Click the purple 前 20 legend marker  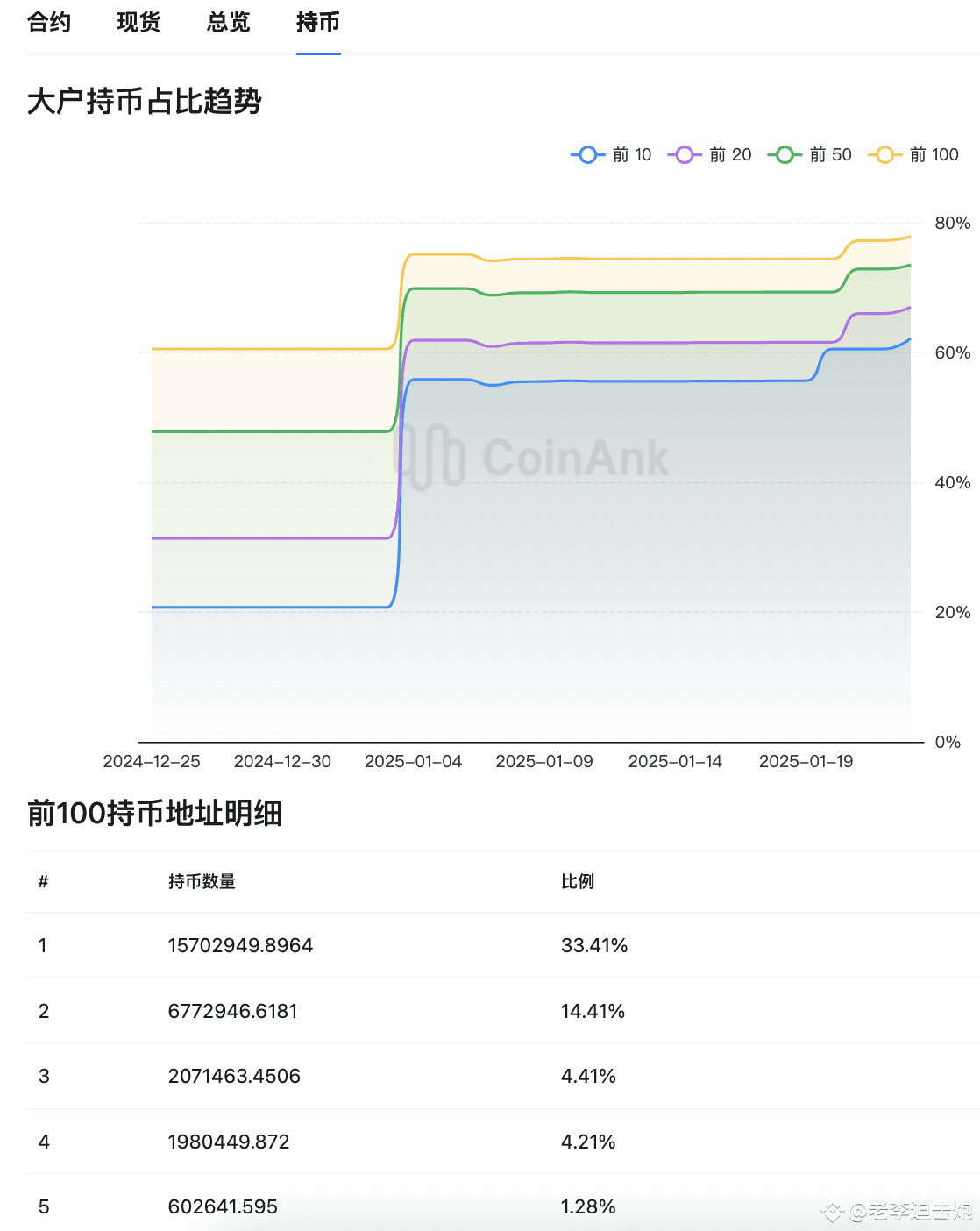[685, 155]
